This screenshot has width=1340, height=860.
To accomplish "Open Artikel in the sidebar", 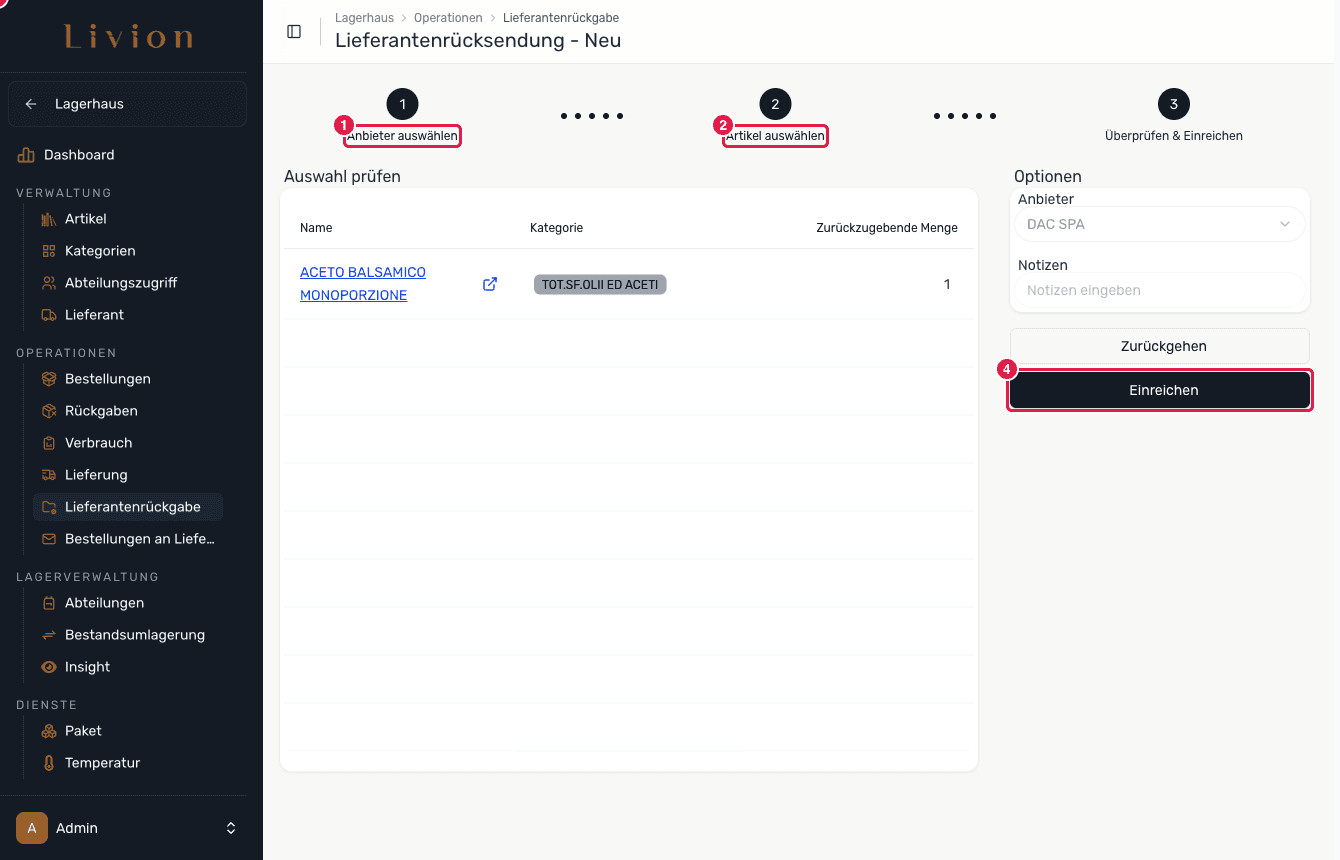I will [86, 219].
